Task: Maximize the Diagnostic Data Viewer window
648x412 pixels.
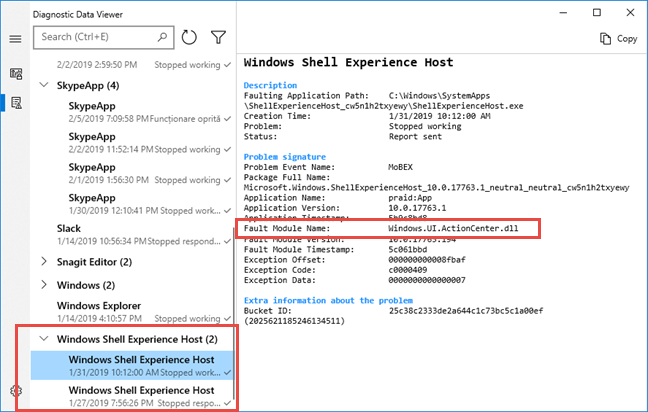Action: tap(597, 13)
